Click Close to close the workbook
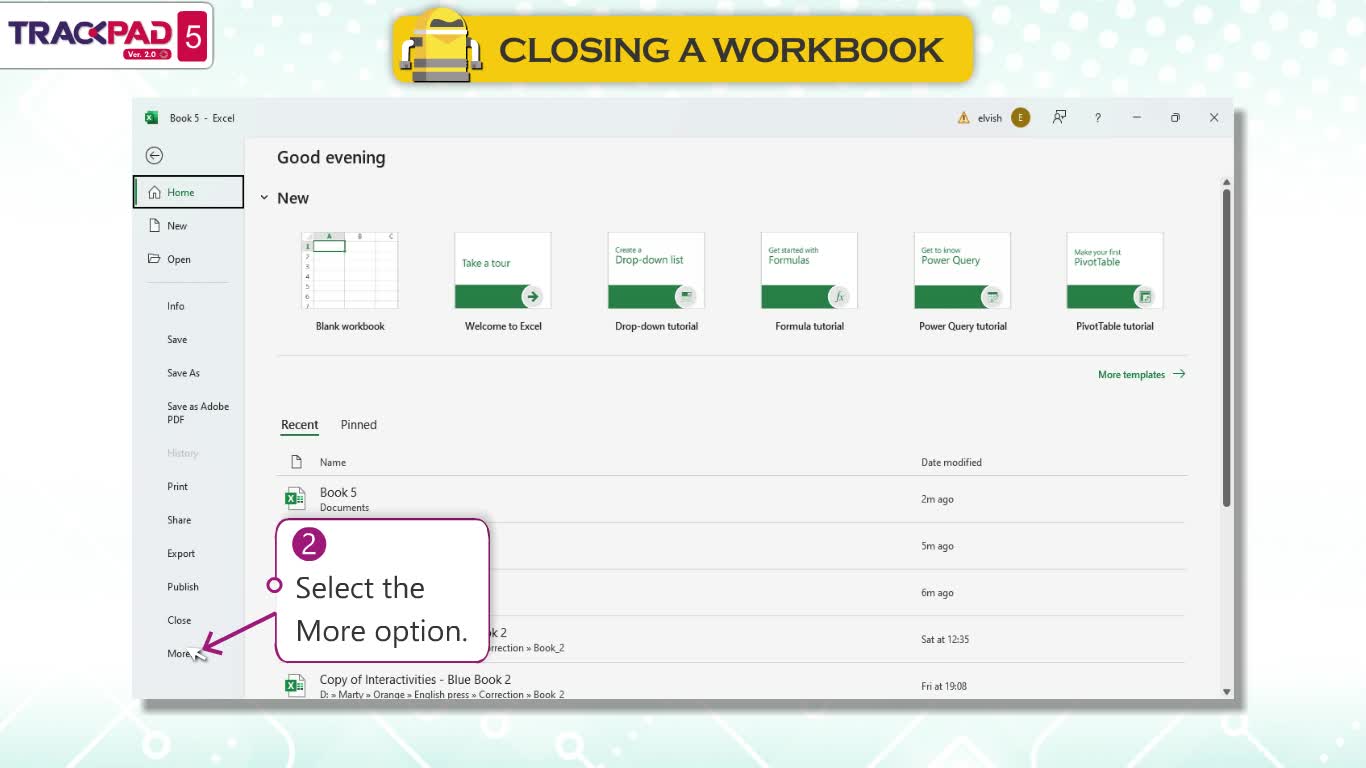Image resolution: width=1366 pixels, height=768 pixels. (179, 620)
